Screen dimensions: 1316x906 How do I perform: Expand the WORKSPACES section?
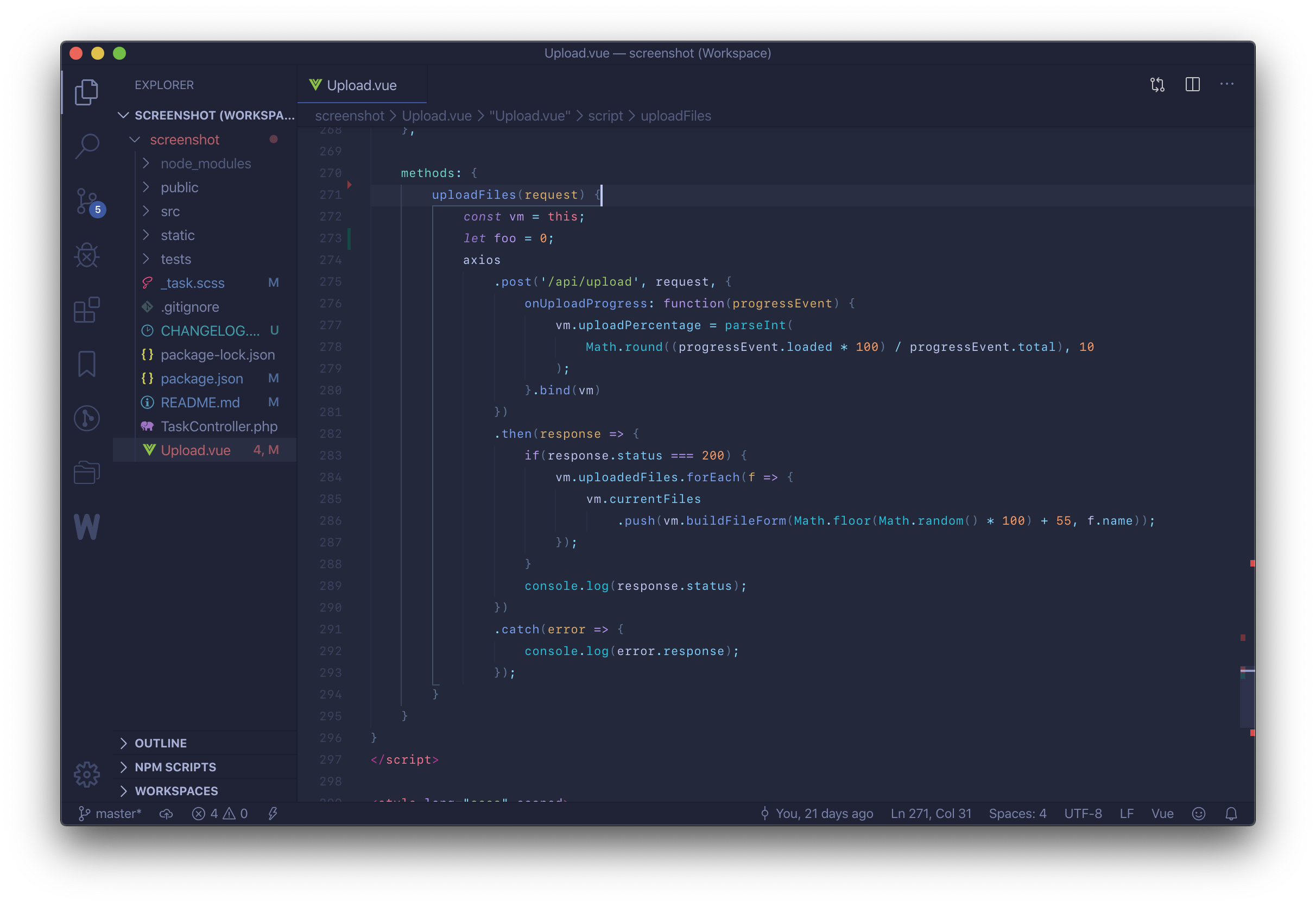pos(205,791)
